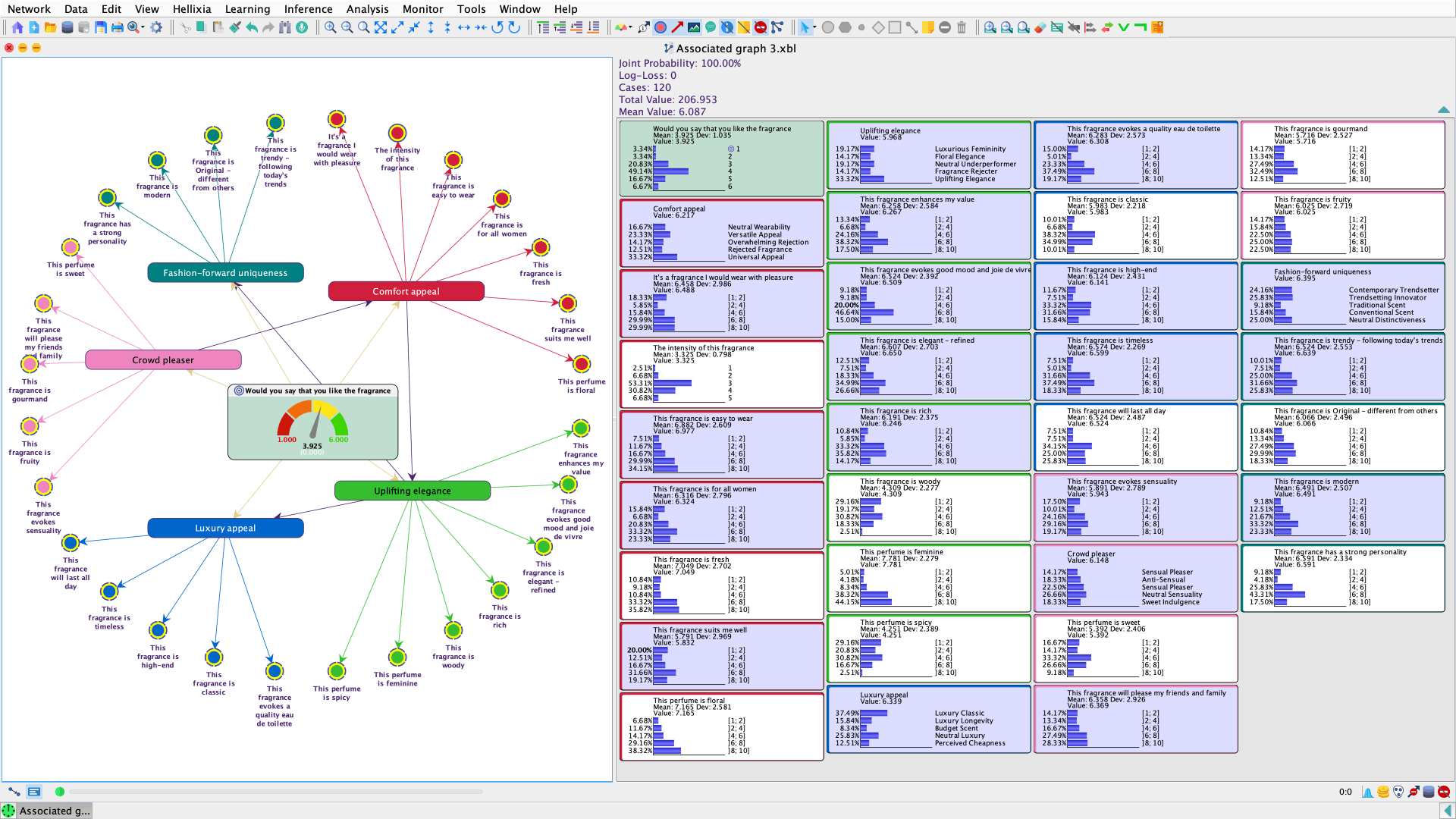Switch to modeling mode in the bottom-left corner
Image resolution: width=1456 pixels, height=819 pixels.
click(x=14, y=792)
